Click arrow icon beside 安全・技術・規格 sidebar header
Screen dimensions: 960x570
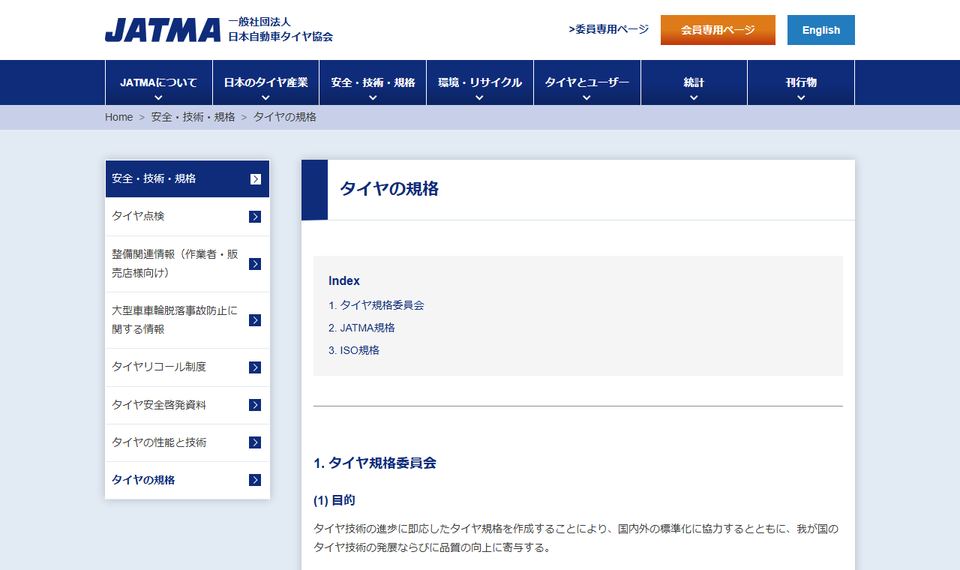click(255, 179)
